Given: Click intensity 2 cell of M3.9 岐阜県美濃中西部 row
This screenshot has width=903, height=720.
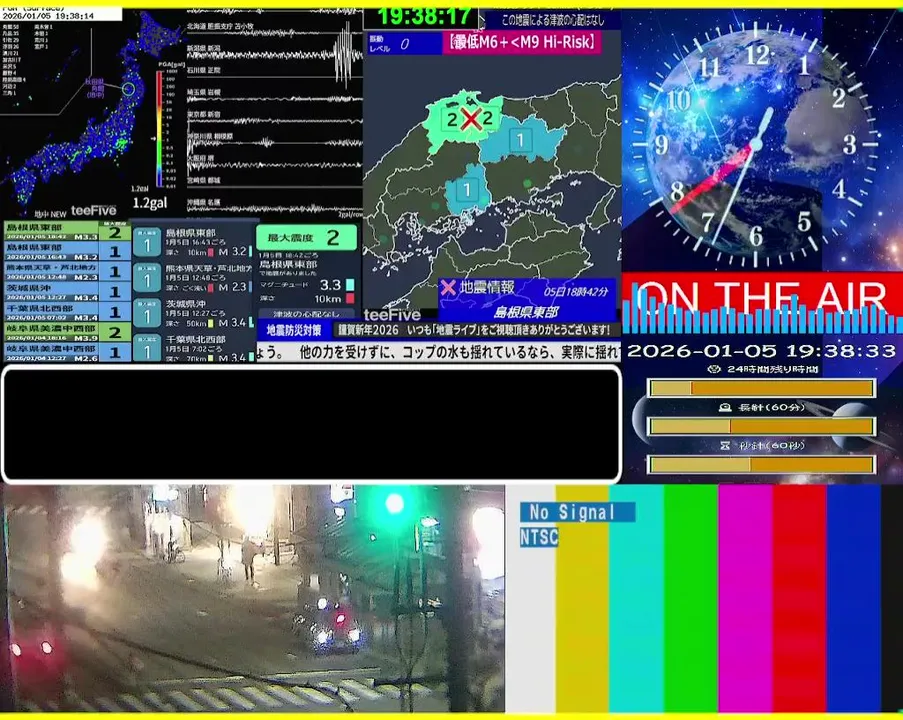Looking at the screenshot, I should point(115,332).
